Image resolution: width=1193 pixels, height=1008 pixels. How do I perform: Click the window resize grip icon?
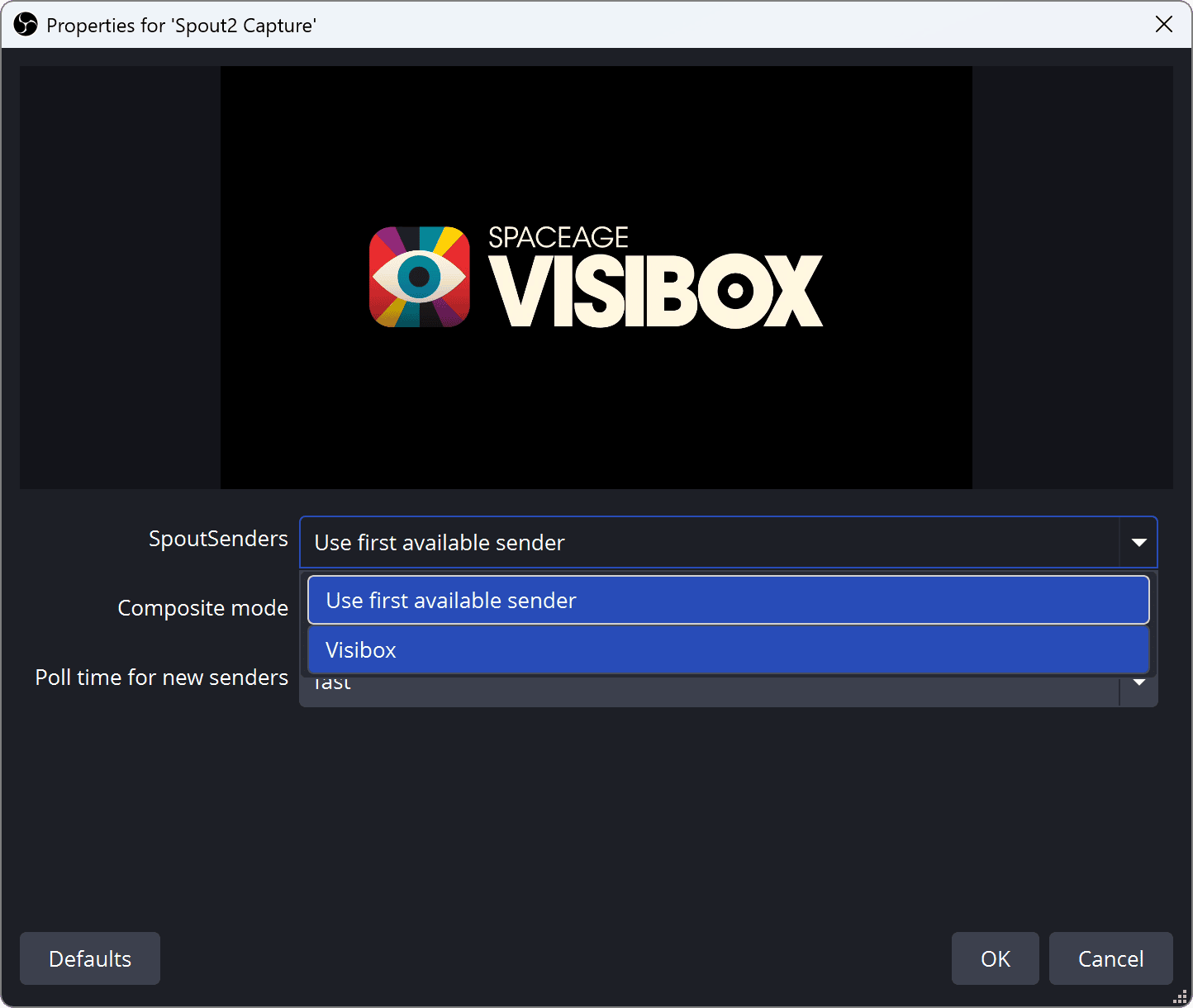(x=1181, y=996)
